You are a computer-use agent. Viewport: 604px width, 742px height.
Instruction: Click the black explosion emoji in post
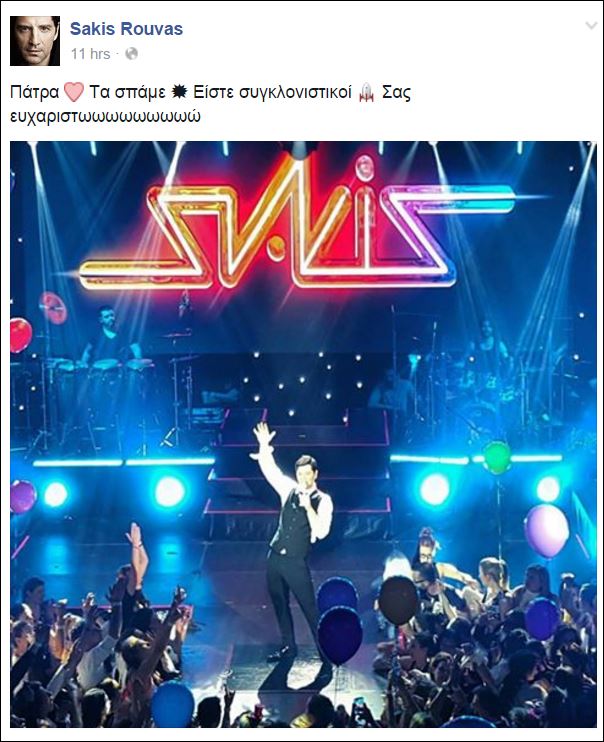[179, 91]
